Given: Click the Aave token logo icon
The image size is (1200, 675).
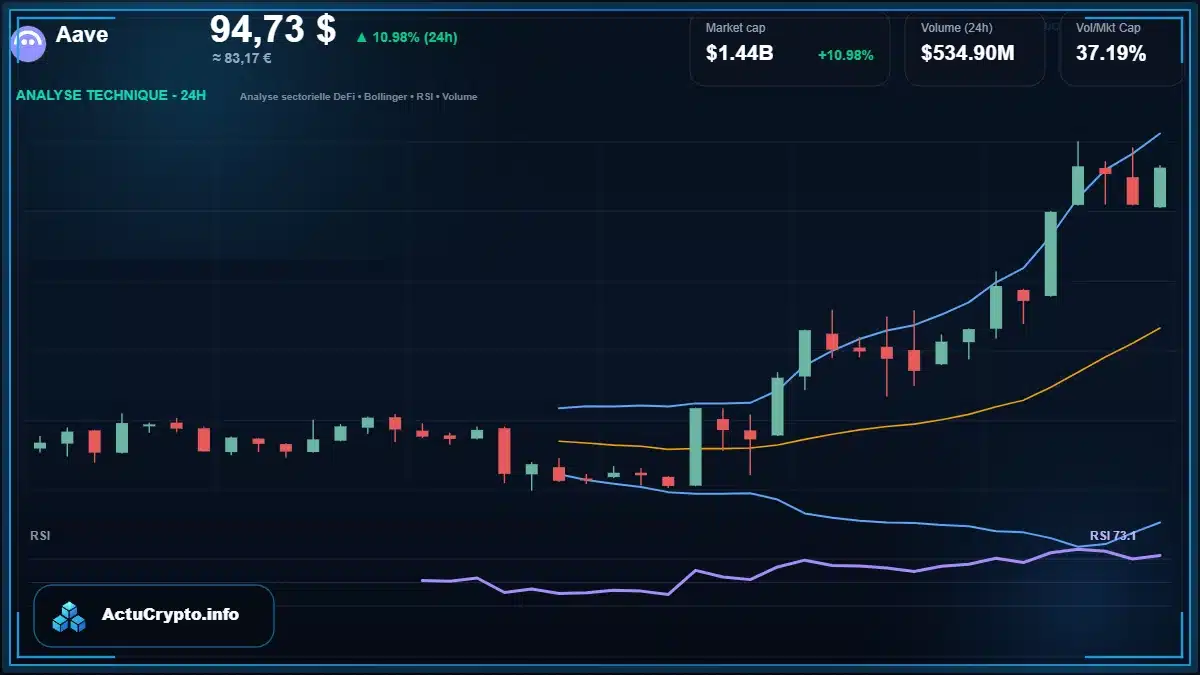Looking at the screenshot, I should [28, 43].
